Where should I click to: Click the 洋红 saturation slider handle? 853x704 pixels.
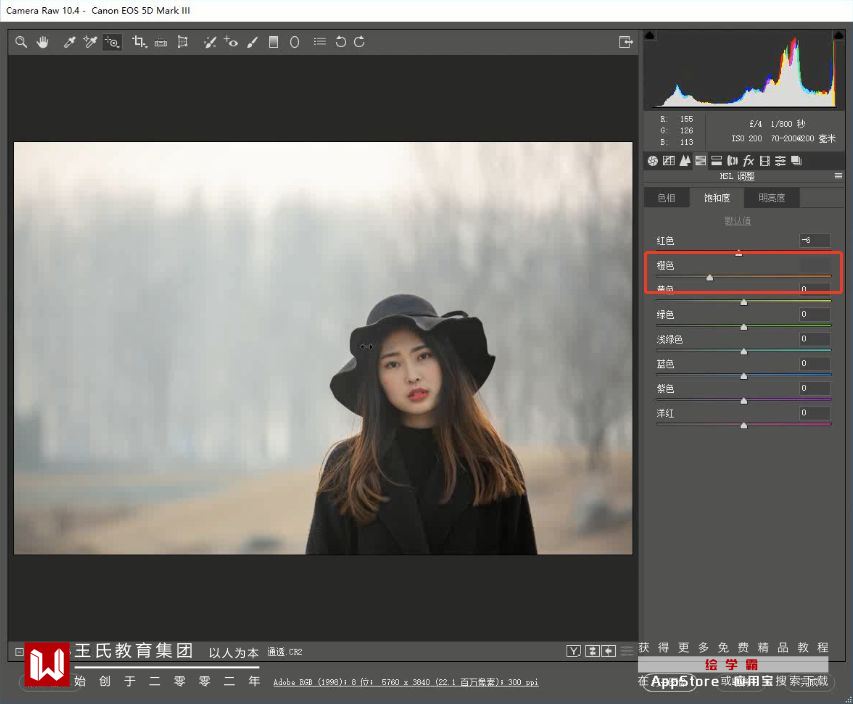point(744,425)
